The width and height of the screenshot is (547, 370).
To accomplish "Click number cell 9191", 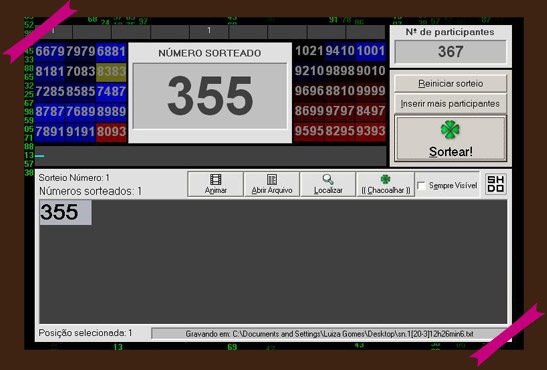I will [81, 131].
